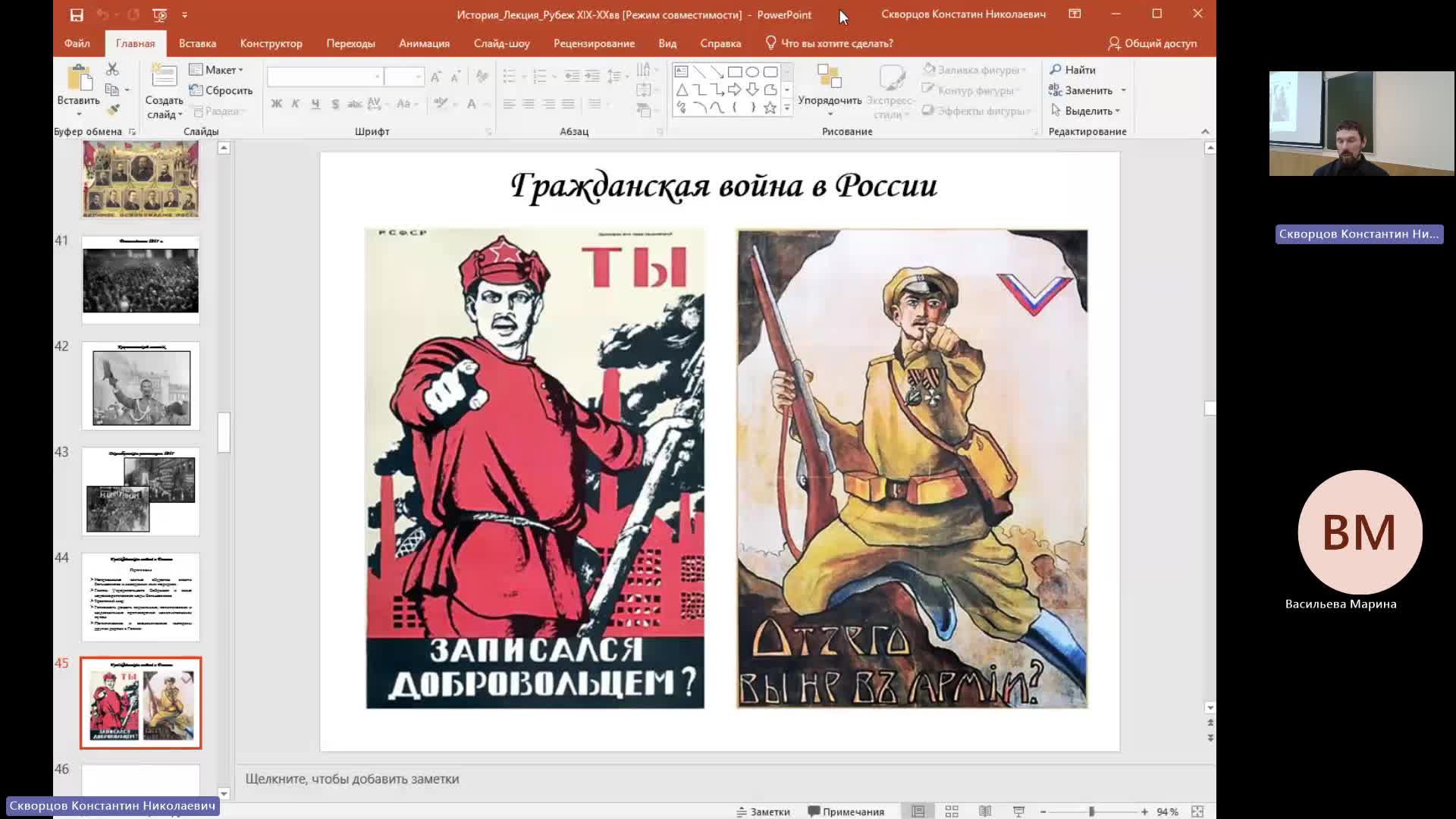The height and width of the screenshot is (819, 1456).
Task: Select the oval shape
Action: [752, 72]
